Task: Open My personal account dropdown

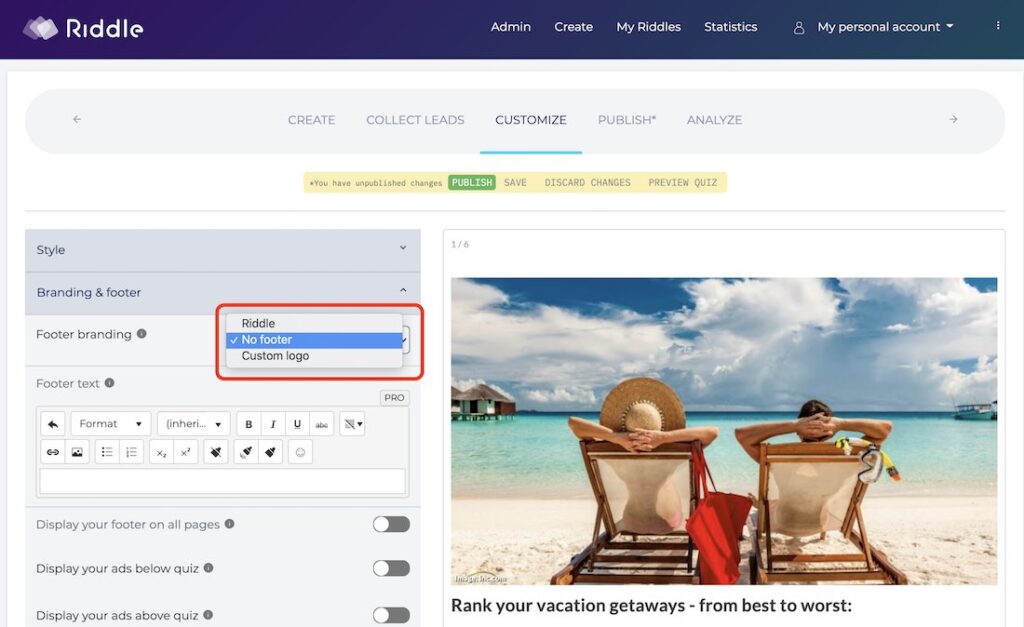Action: [885, 27]
